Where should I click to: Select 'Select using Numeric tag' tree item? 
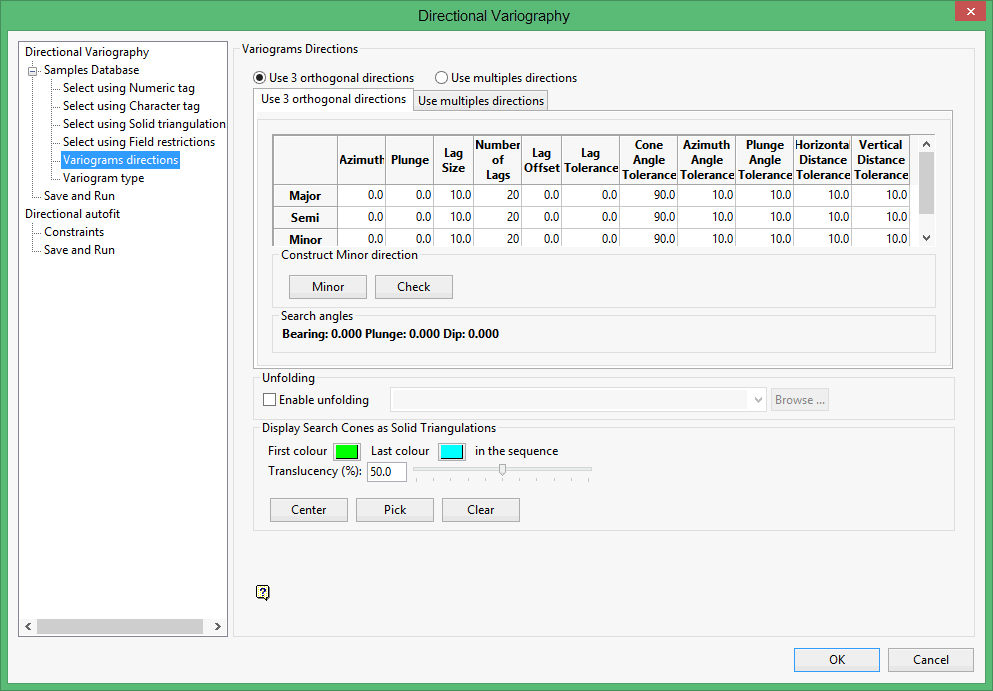tap(128, 88)
